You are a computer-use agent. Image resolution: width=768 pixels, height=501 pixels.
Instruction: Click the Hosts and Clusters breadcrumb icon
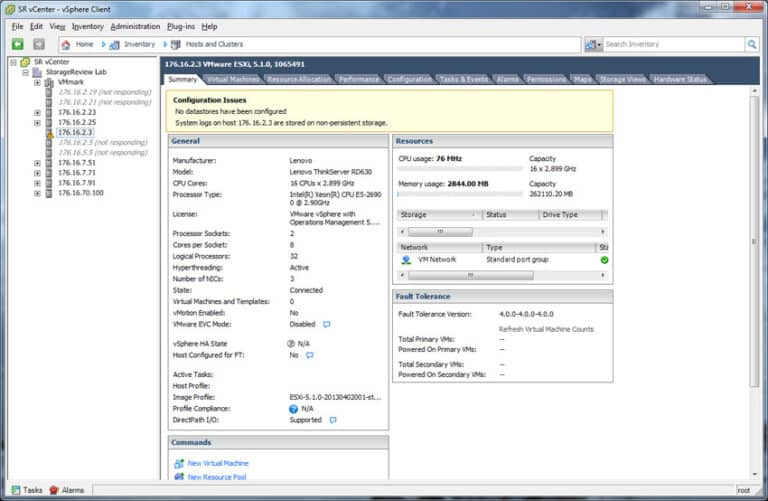click(175, 45)
